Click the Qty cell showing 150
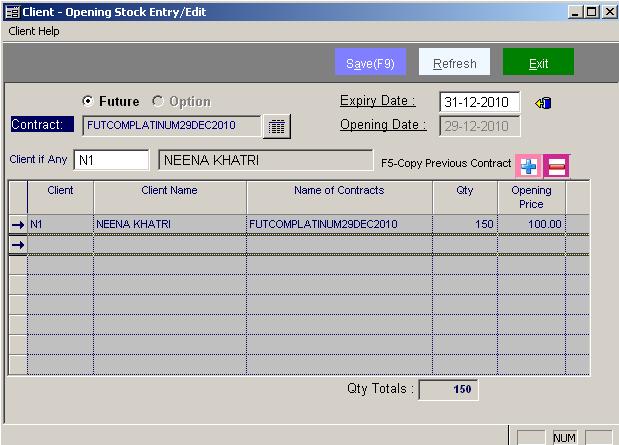The width and height of the screenshot is (619, 445). 464,225
